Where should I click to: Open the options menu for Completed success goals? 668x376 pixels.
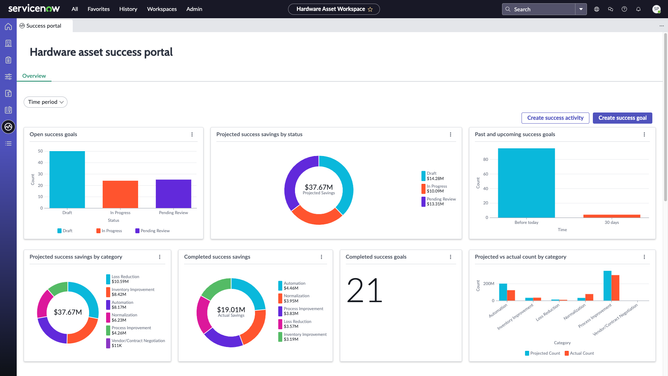(450, 257)
